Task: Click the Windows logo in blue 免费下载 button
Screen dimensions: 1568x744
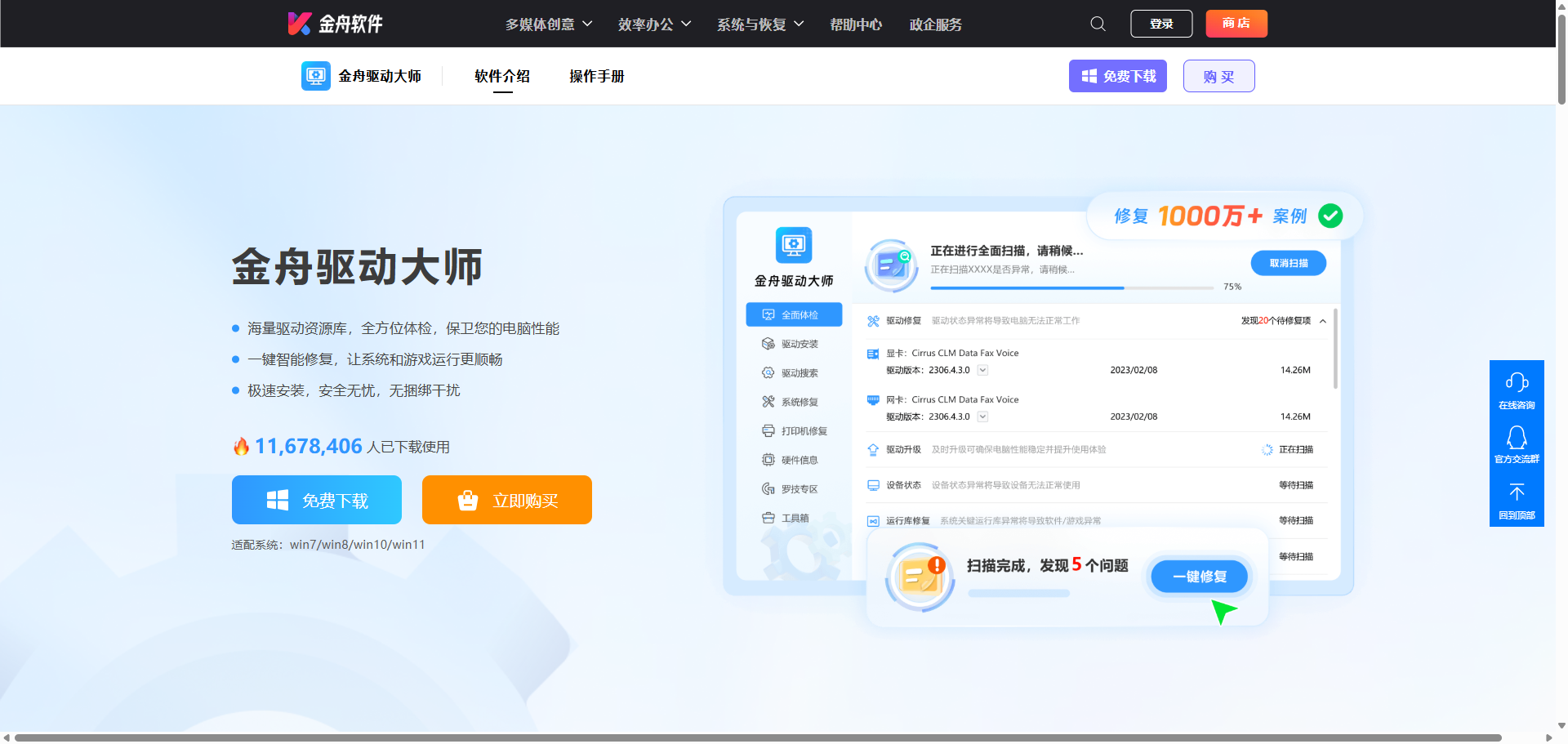Action: tap(278, 500)
